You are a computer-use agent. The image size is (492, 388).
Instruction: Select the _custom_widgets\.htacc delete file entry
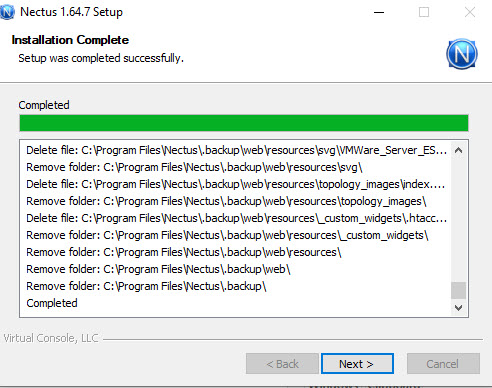[x=237, y=218]
